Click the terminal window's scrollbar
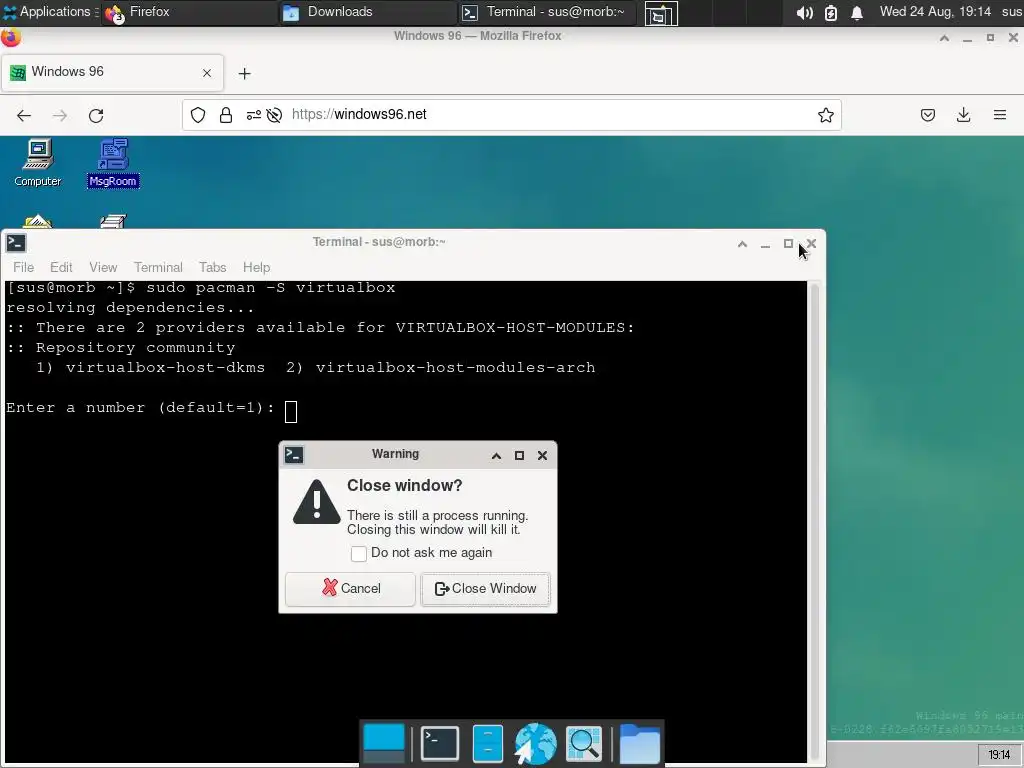Screen dimensions: 1024x768 [x=814, y=522]
